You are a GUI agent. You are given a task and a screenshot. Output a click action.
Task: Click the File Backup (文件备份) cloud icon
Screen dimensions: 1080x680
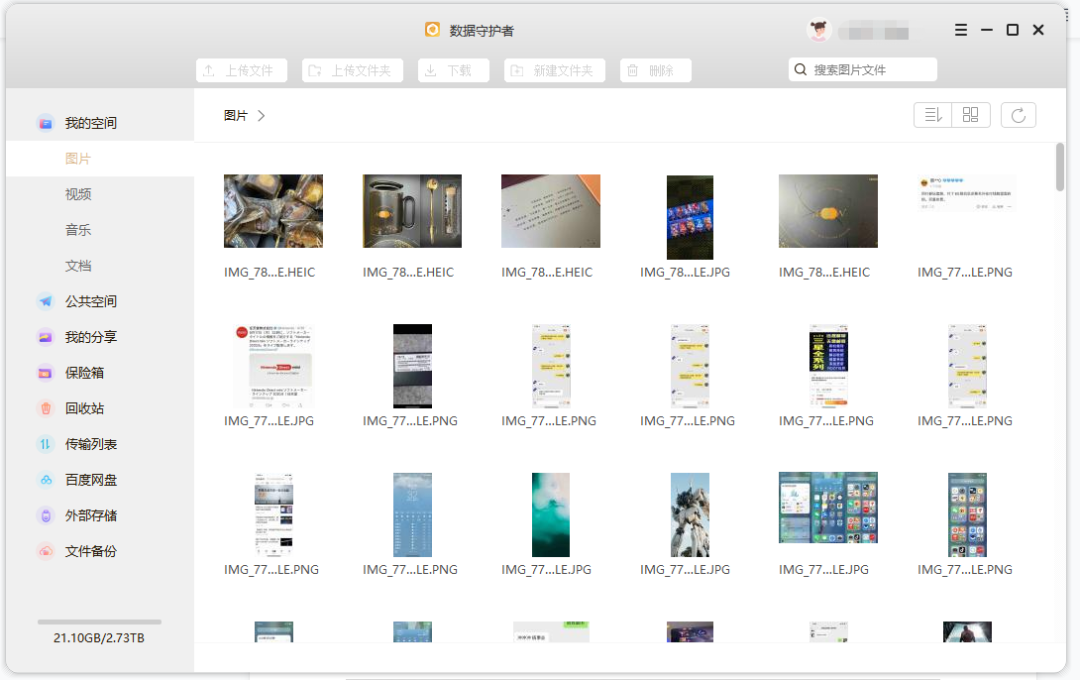pos(45,552)
